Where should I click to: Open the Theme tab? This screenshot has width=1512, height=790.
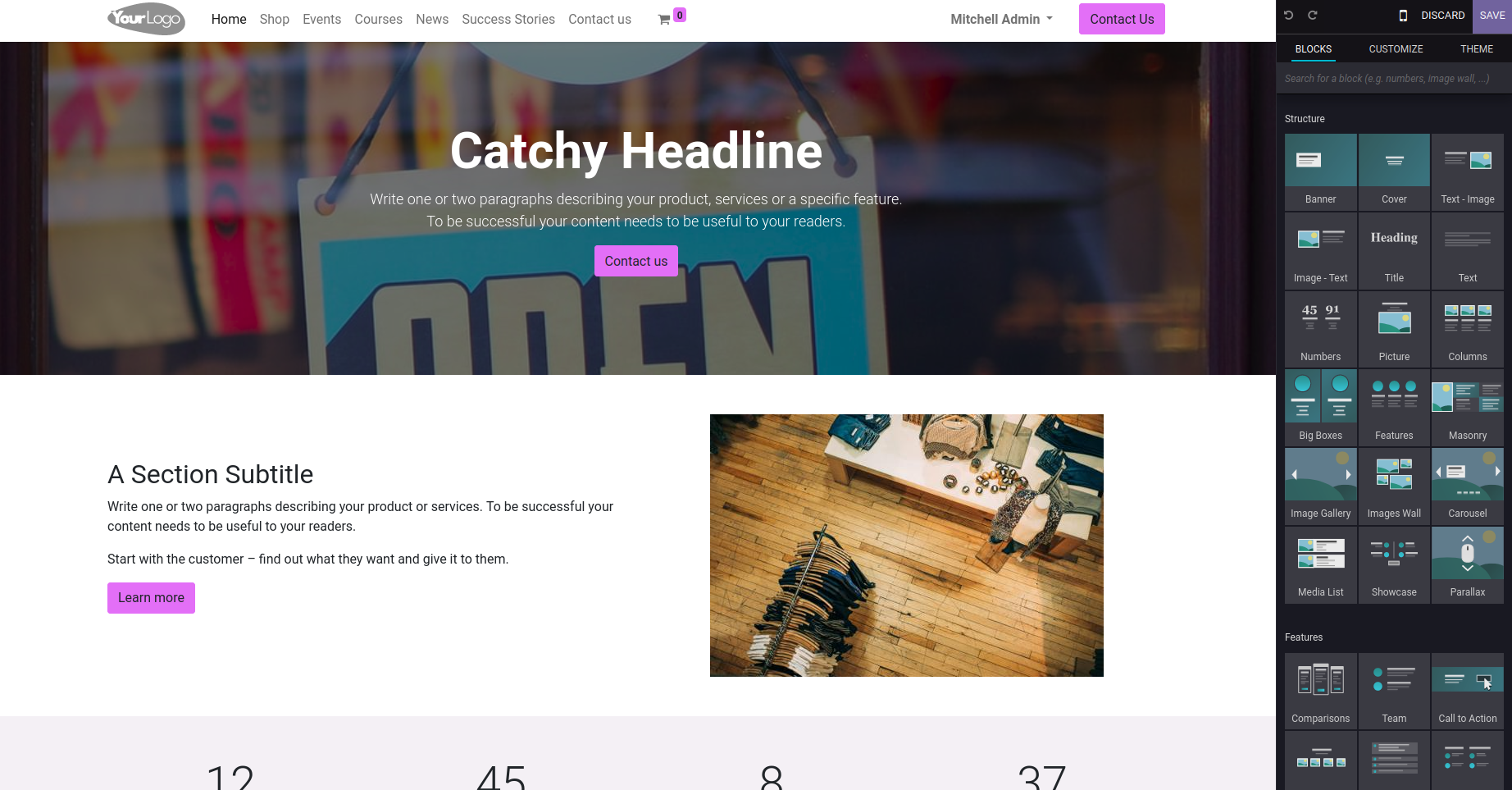pos(1476,49)
